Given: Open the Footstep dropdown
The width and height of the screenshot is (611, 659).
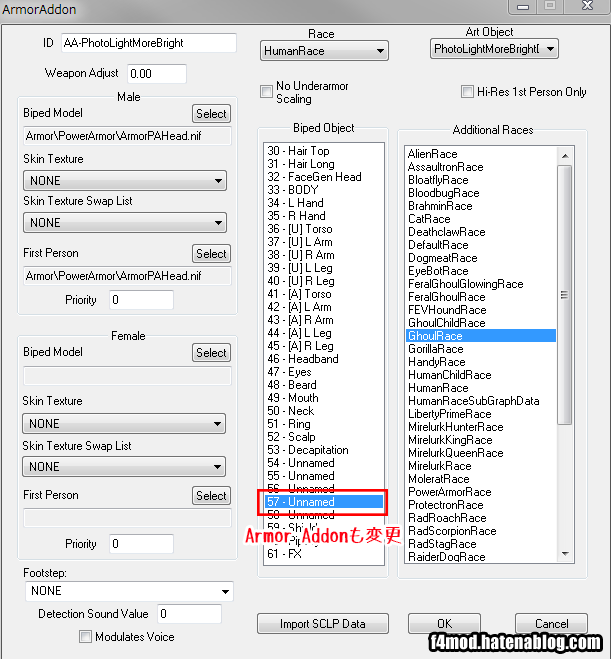Looking at the screenshot, I should click(x=129, y=591).
